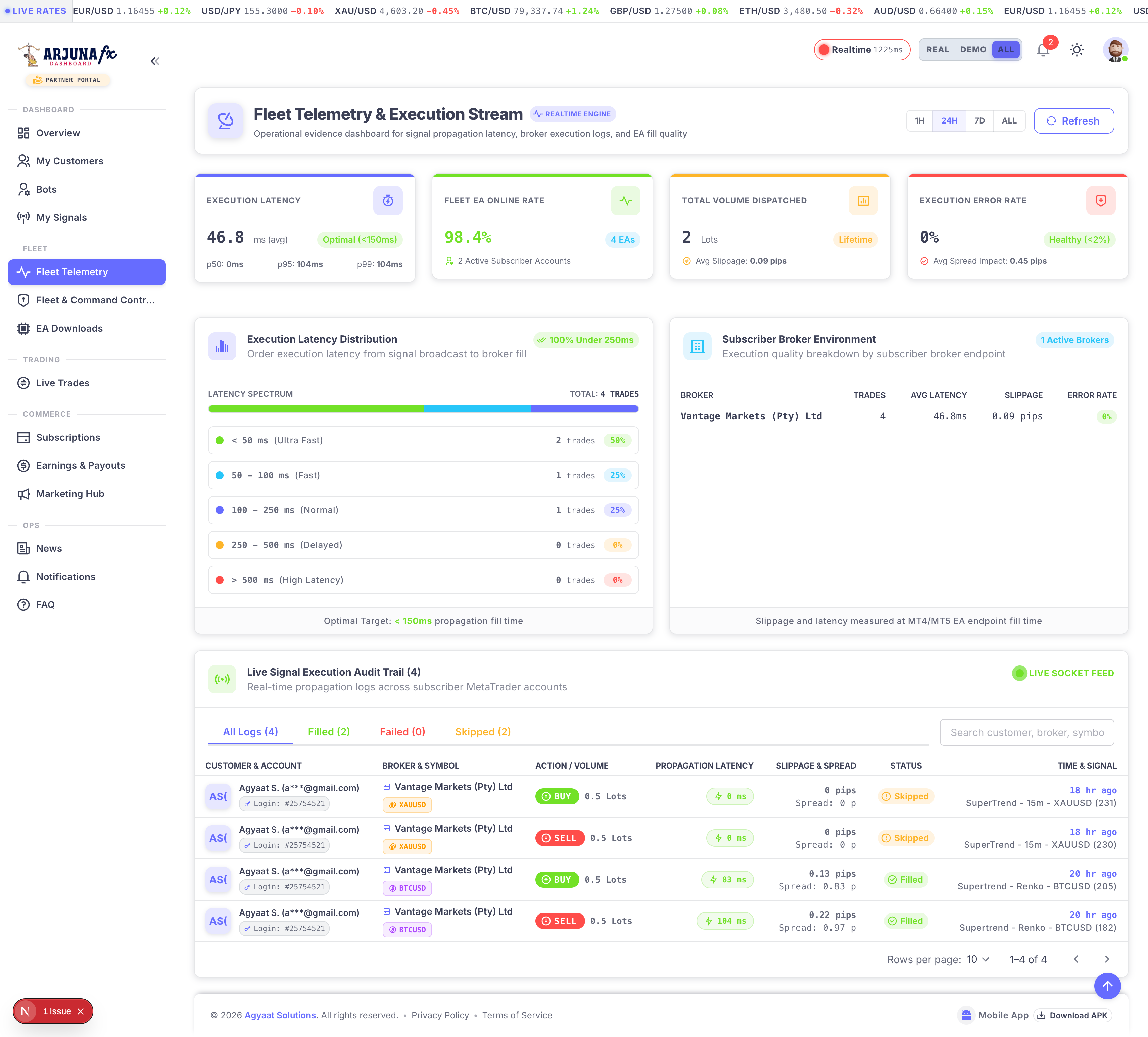The image size is (1148, 1037).
Task: Show the Skipped (2) logs tab
Action: click(482, 732)
